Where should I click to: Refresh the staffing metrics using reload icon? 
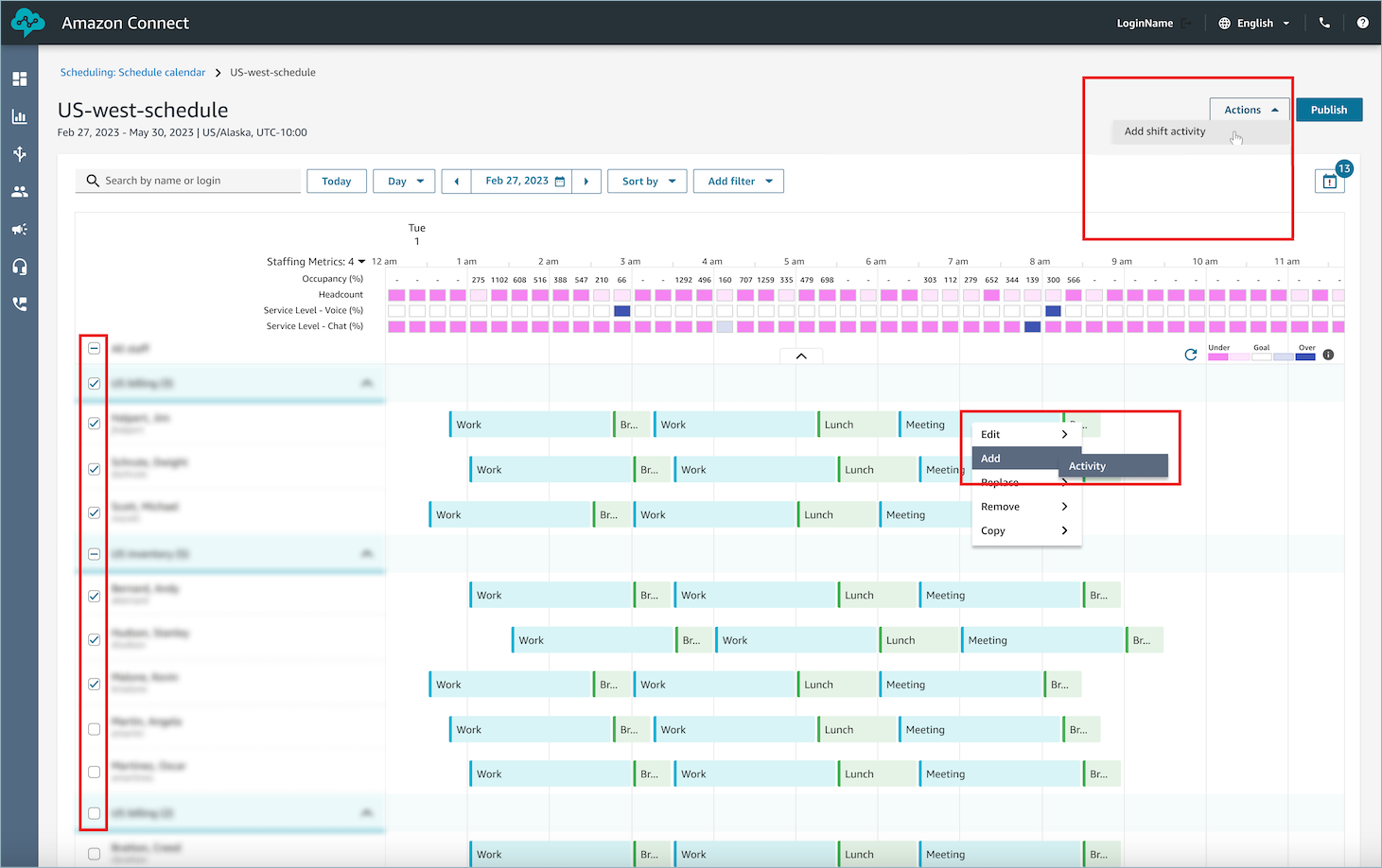1191,355
